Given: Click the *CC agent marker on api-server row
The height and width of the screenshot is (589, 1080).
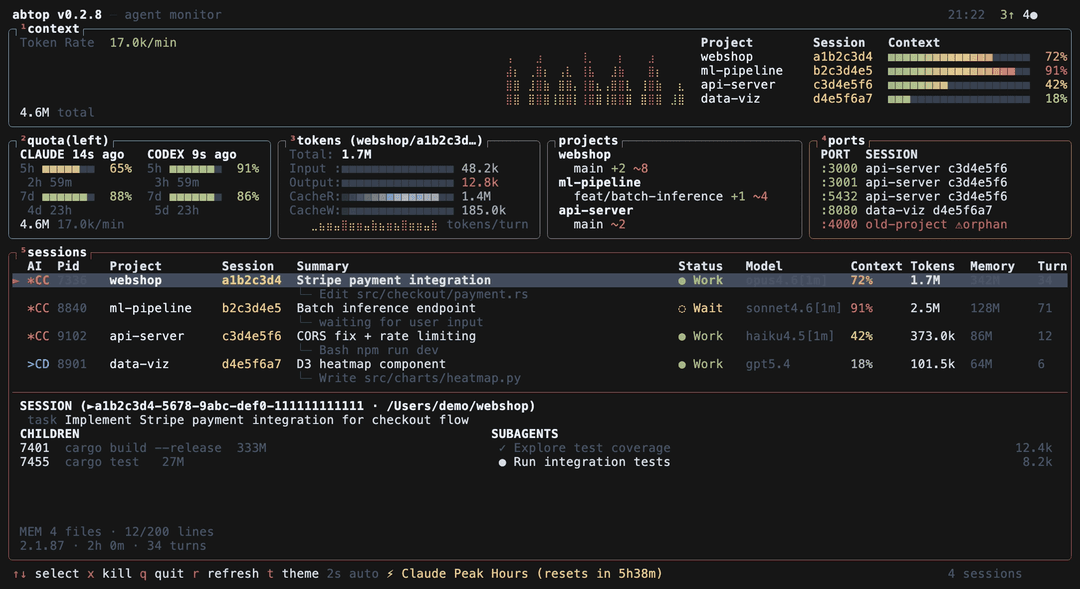Looking at the screenshot, I should (x=38, y=336).
